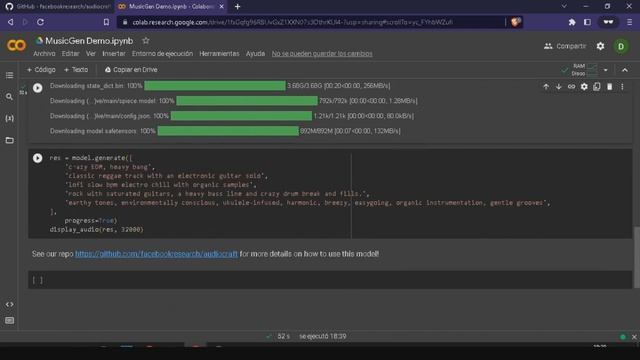This screenshot has width=640, height=360.
Task: Open the code snippets icon in sidebar
Action: click(x=9, y=304)
